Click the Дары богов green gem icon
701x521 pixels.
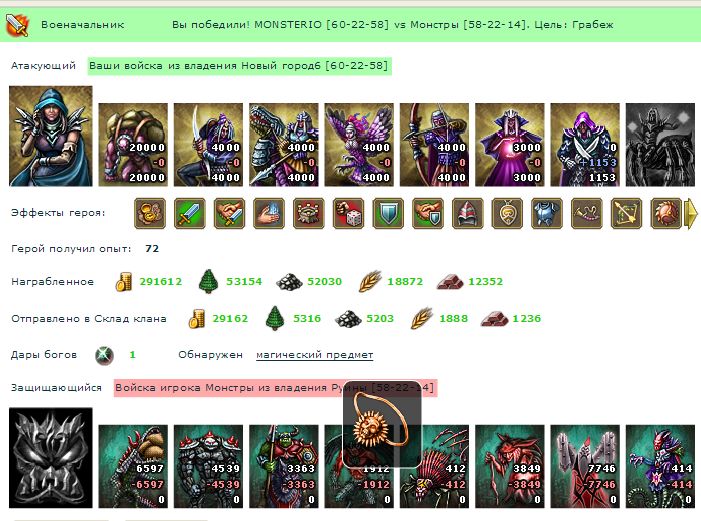tap(104, 356)
